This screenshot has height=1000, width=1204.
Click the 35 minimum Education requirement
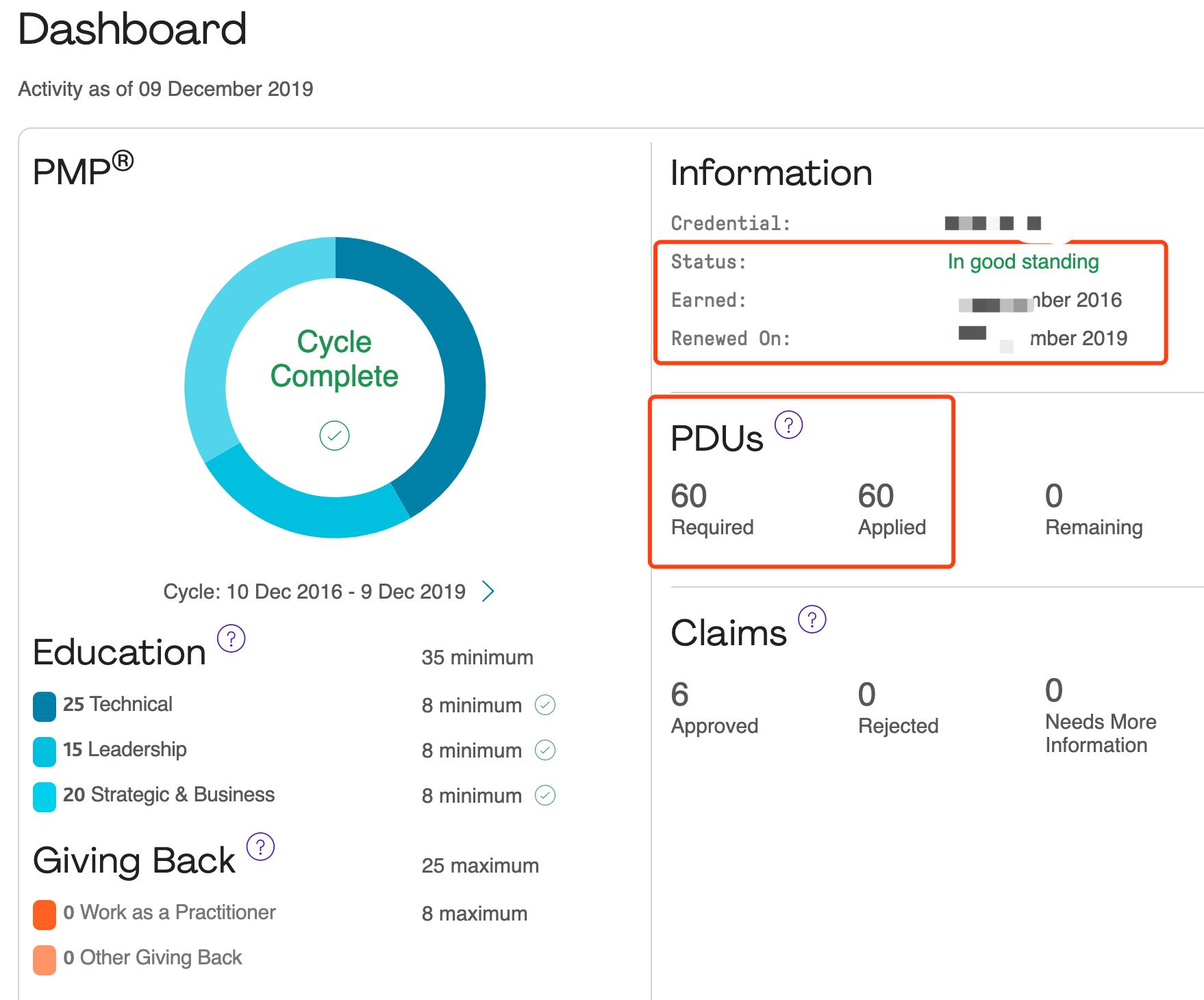[477, 658]
